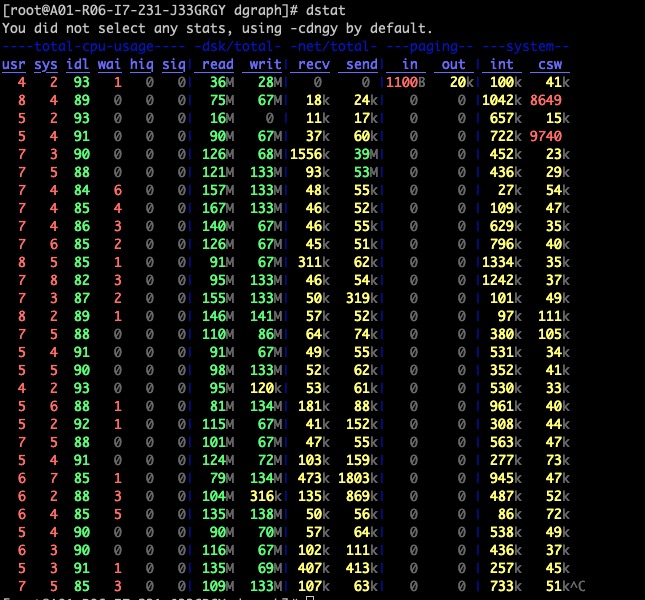Click the 'idl' column header
645x600 pixels.
78,64
